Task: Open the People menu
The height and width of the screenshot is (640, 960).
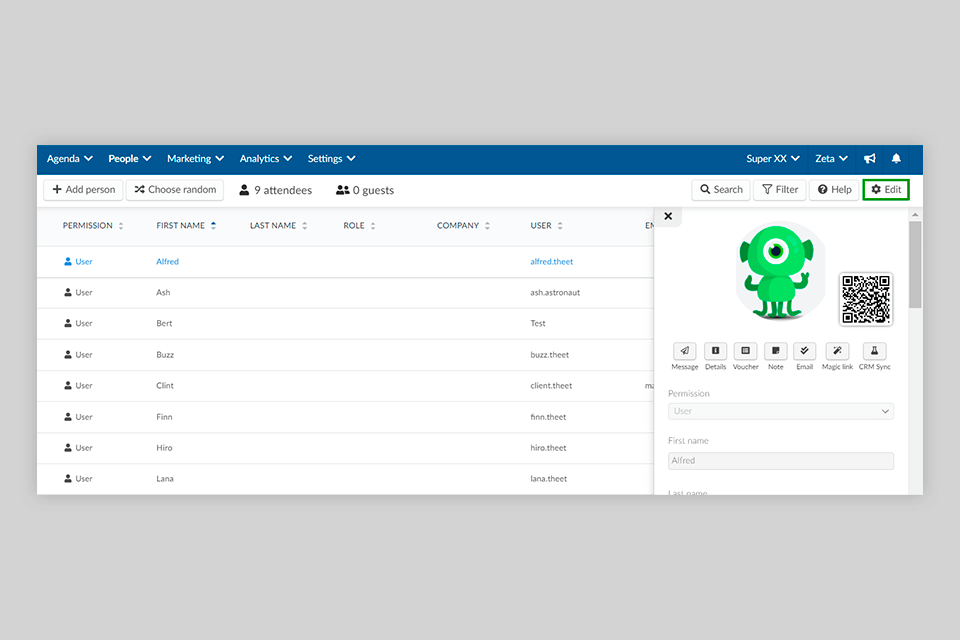Action: [x=130, y=159]
